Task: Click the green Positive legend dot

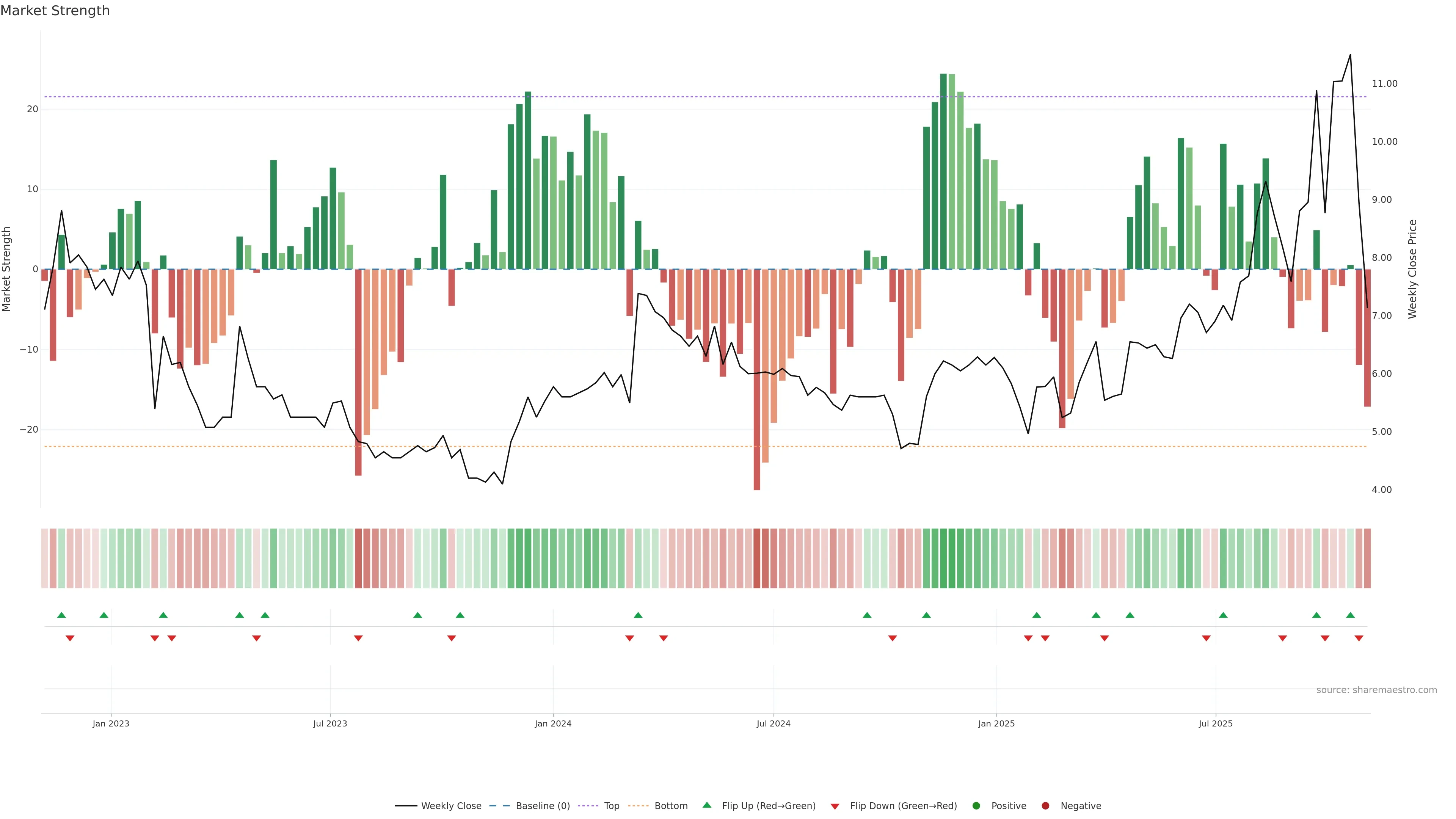Action: tap(976, 805)
